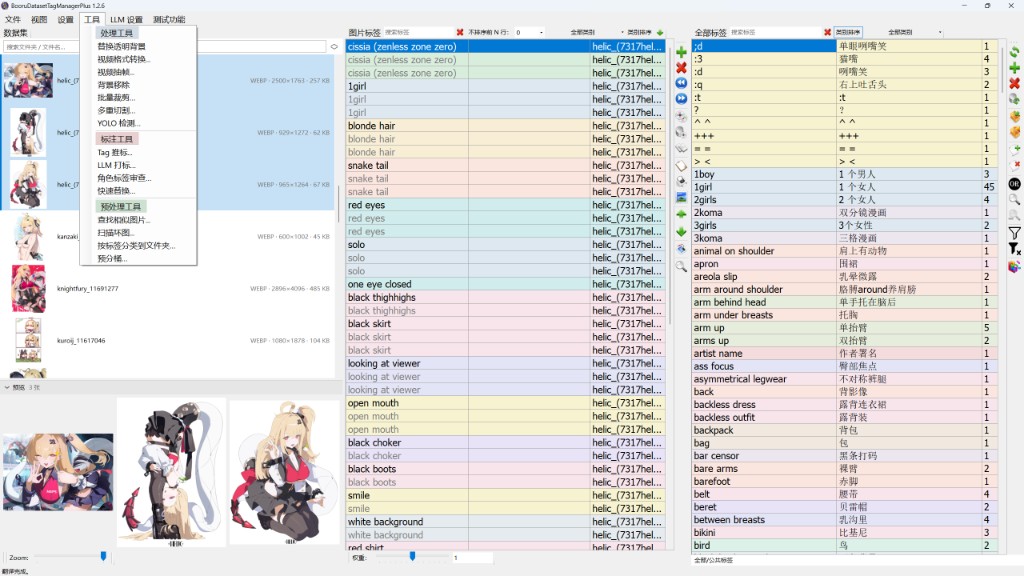
Task: Select the '1girl' row in all tags
Action: coord(845,187)
